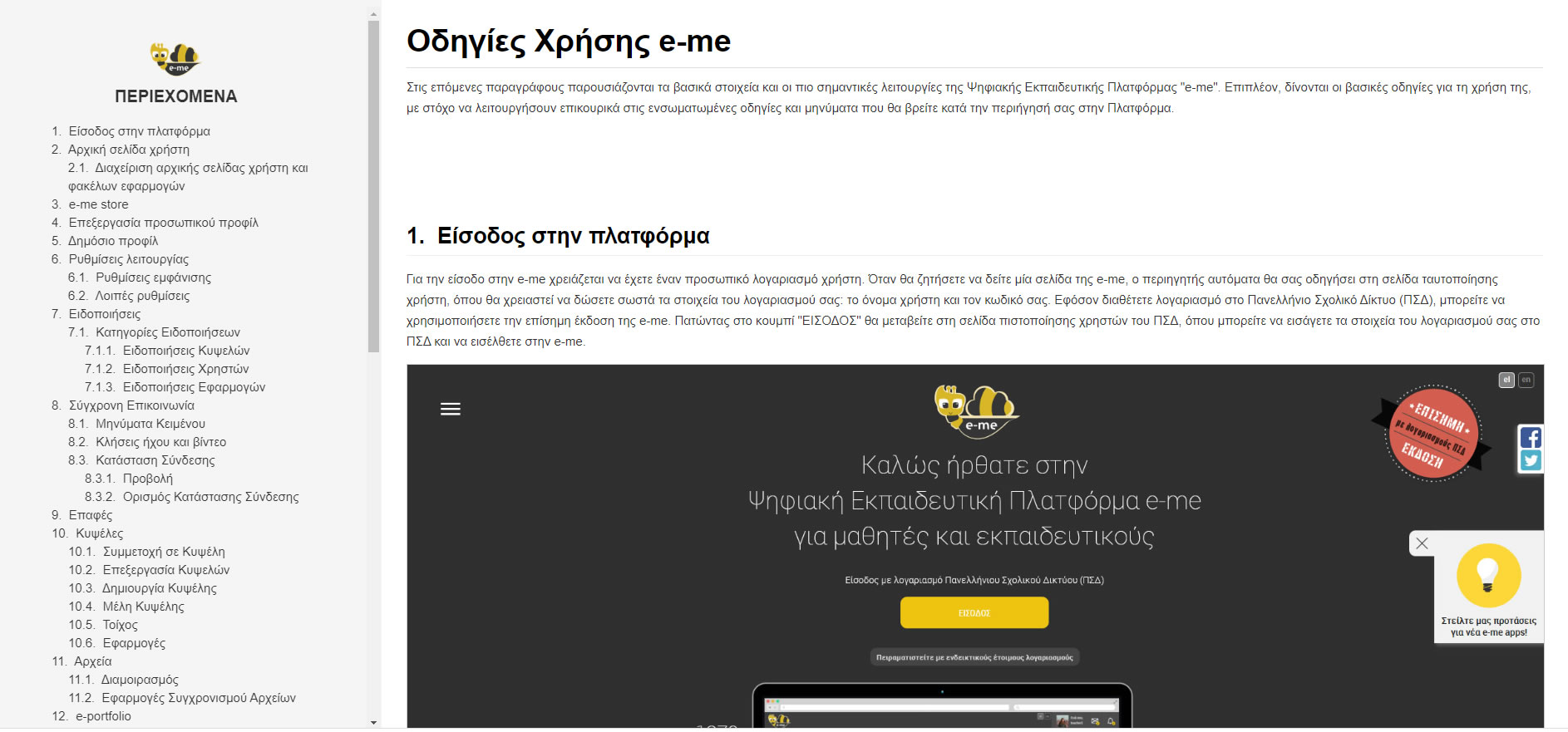
Task: Open 'Δημιουργία Κυψέλης' contents link
Action: point(159,588)
